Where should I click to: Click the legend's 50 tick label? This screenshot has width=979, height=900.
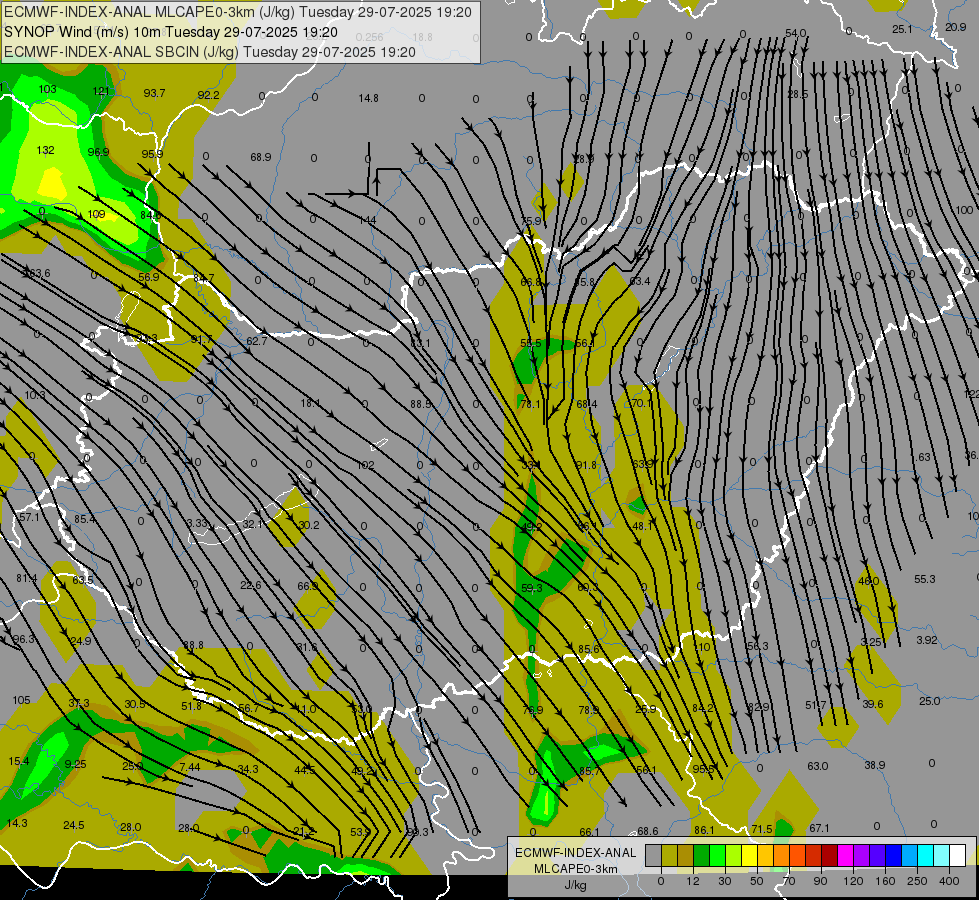(x=757, y=881)
